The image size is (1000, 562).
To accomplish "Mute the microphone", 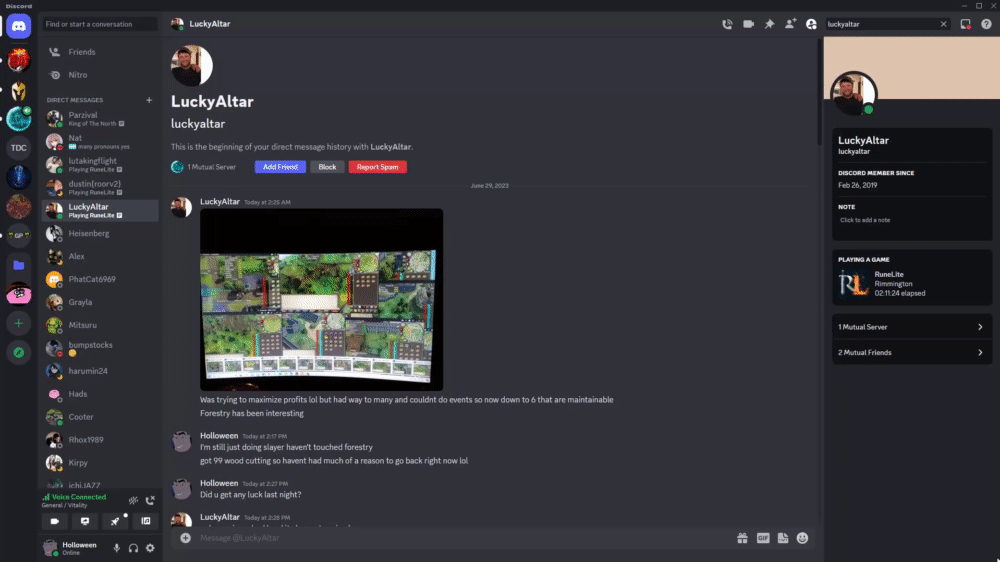I will (117, 548).
